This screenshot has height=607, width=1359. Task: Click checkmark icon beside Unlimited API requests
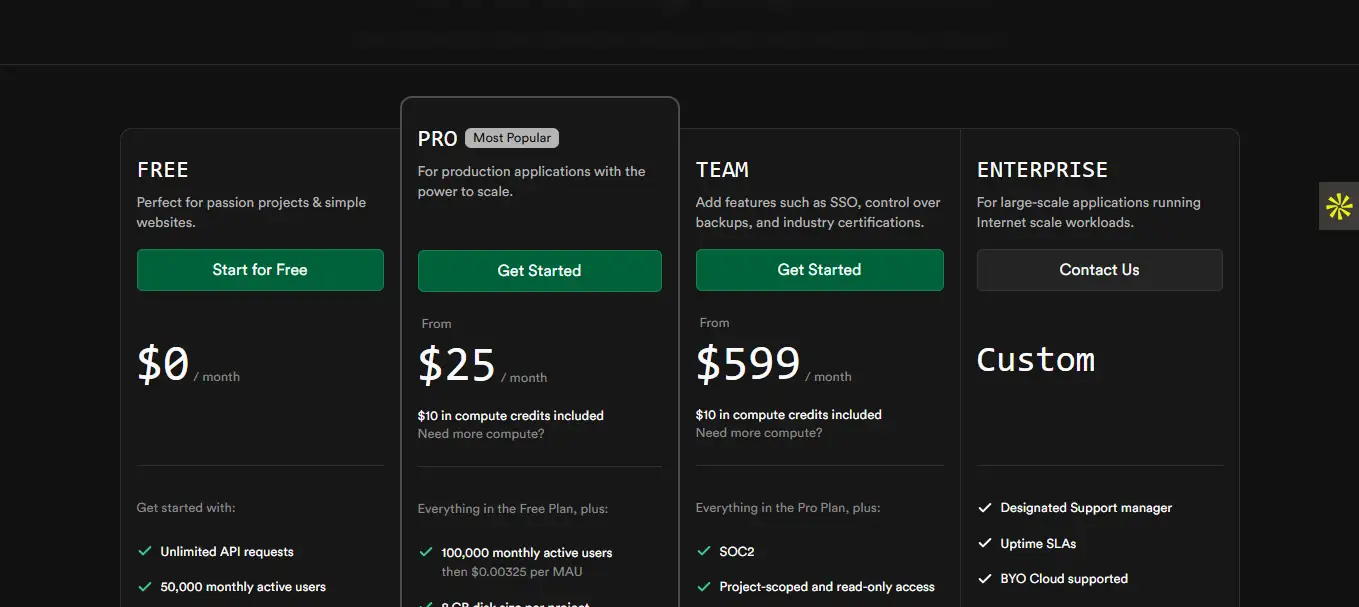click(144, 551)
